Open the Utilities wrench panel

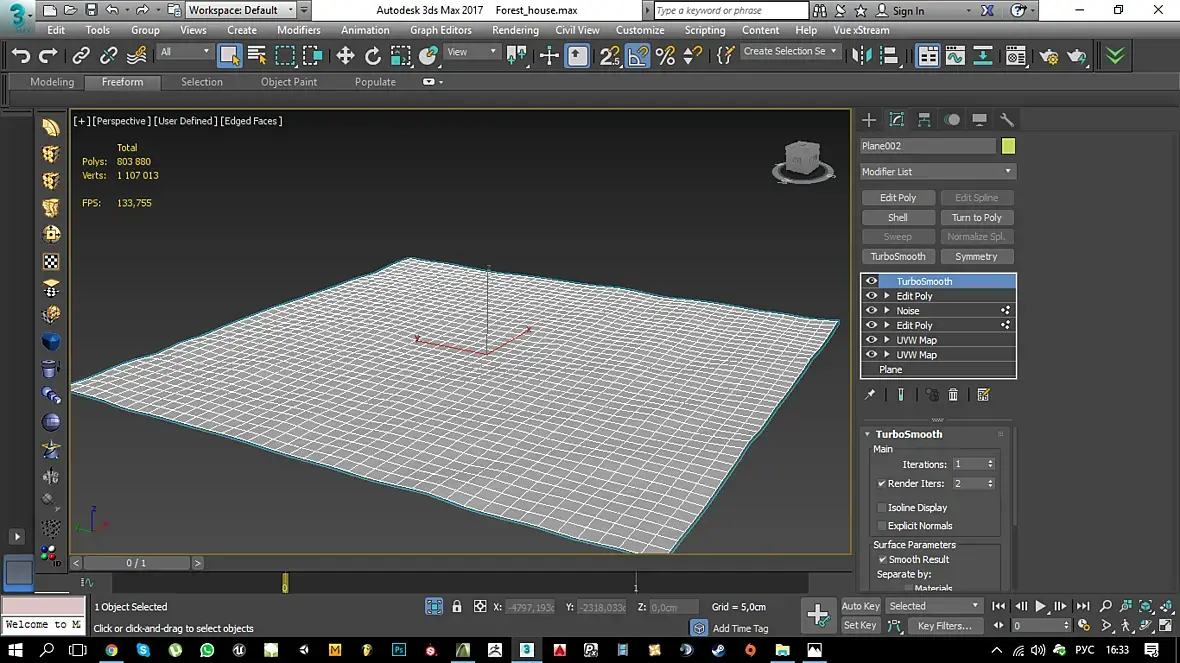(x=1007, y=120)
